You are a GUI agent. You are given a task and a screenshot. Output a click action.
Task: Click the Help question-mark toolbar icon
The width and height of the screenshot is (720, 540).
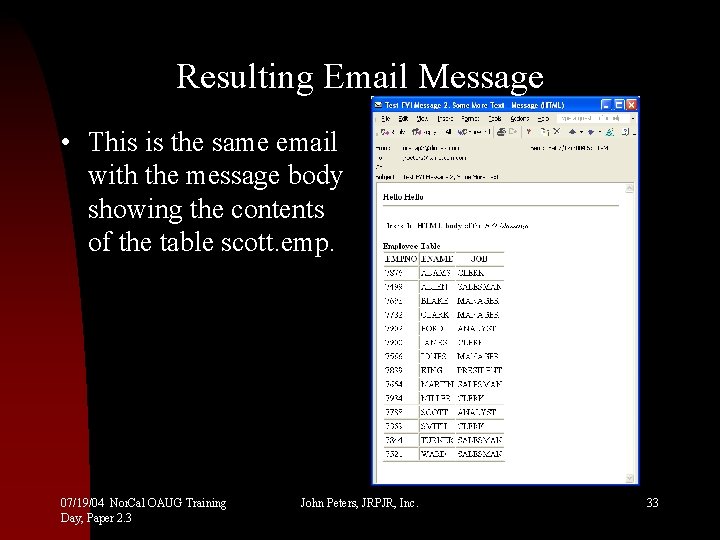coord(625,132)
